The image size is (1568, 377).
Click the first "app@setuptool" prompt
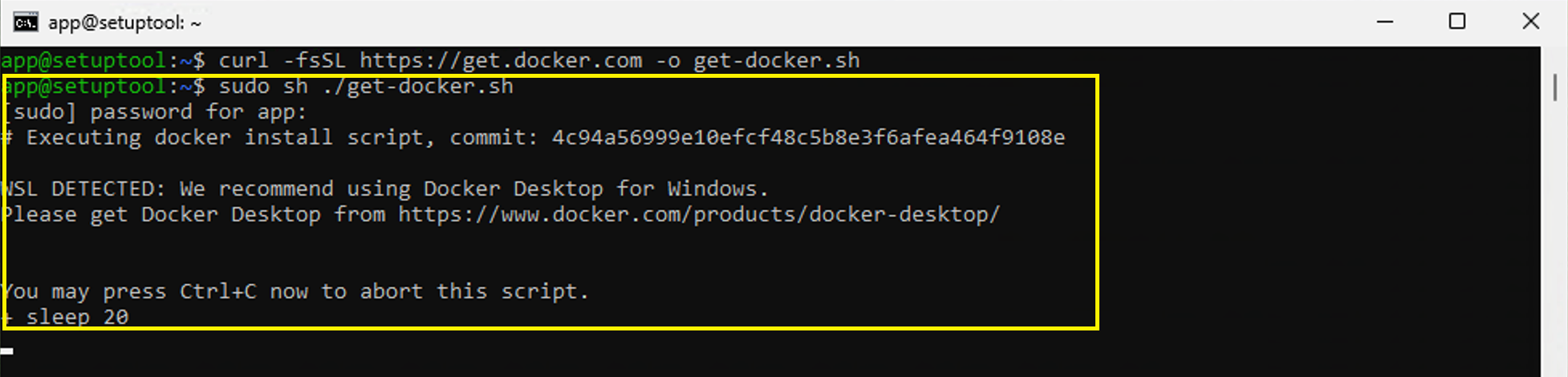point(84,60)
